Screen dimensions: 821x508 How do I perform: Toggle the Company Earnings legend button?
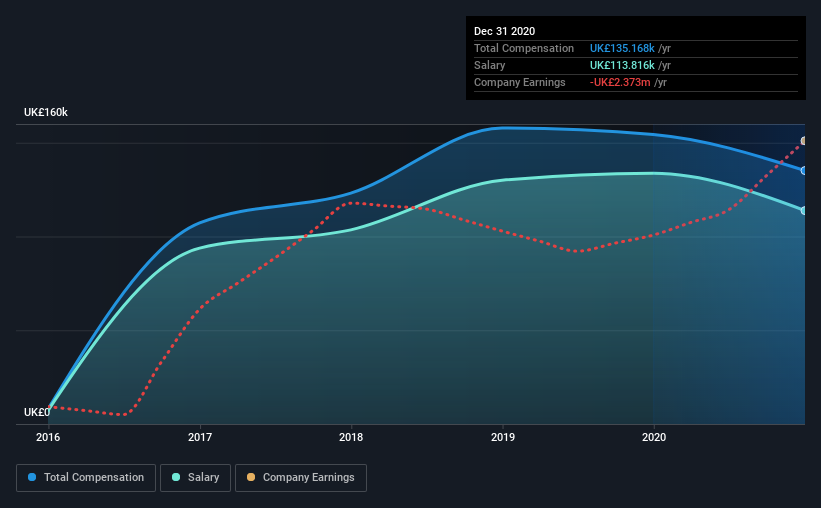click(x=301, y=478)
